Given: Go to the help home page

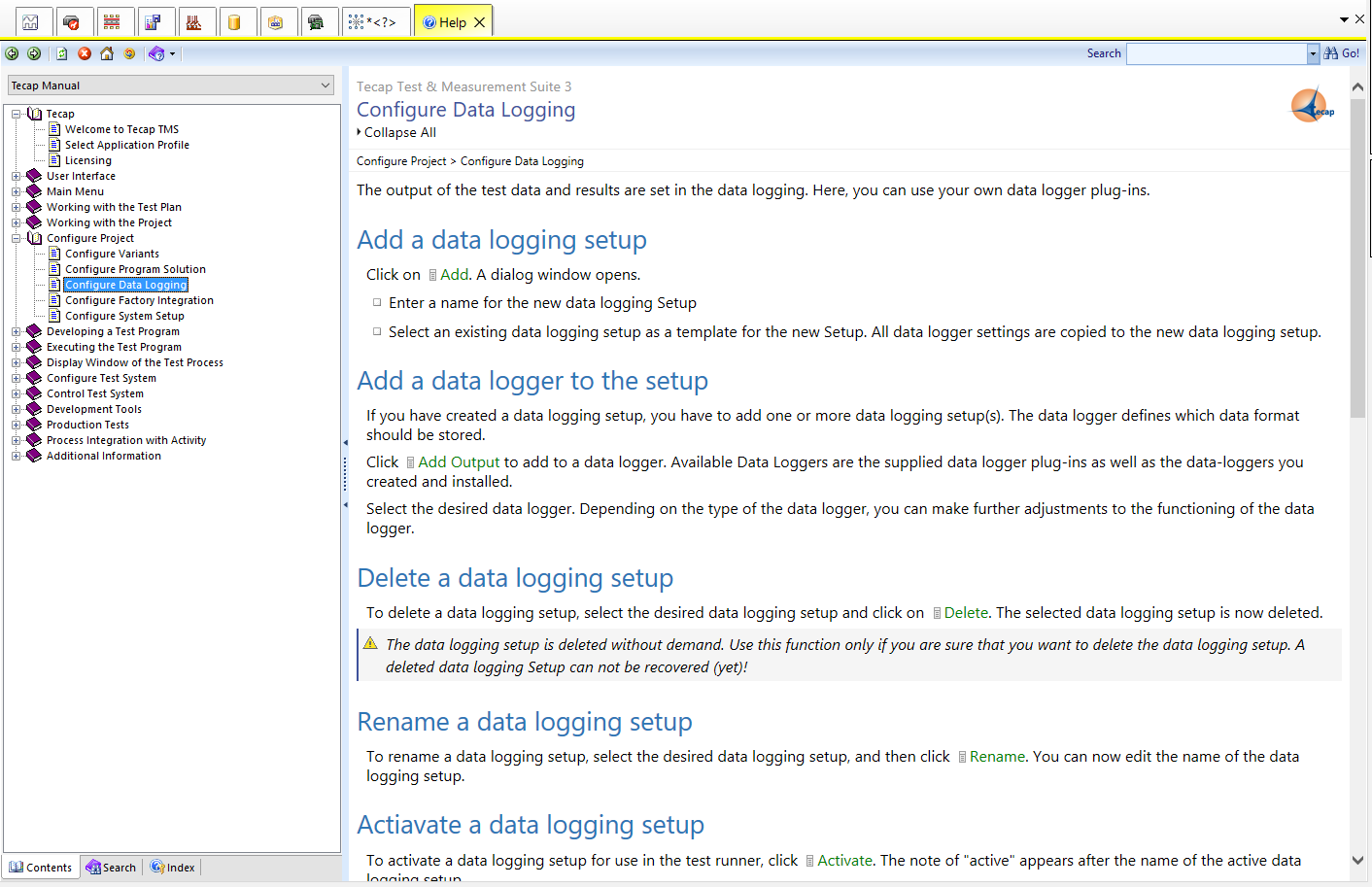Looking at the screenshot, I should (x=107, y=53).
